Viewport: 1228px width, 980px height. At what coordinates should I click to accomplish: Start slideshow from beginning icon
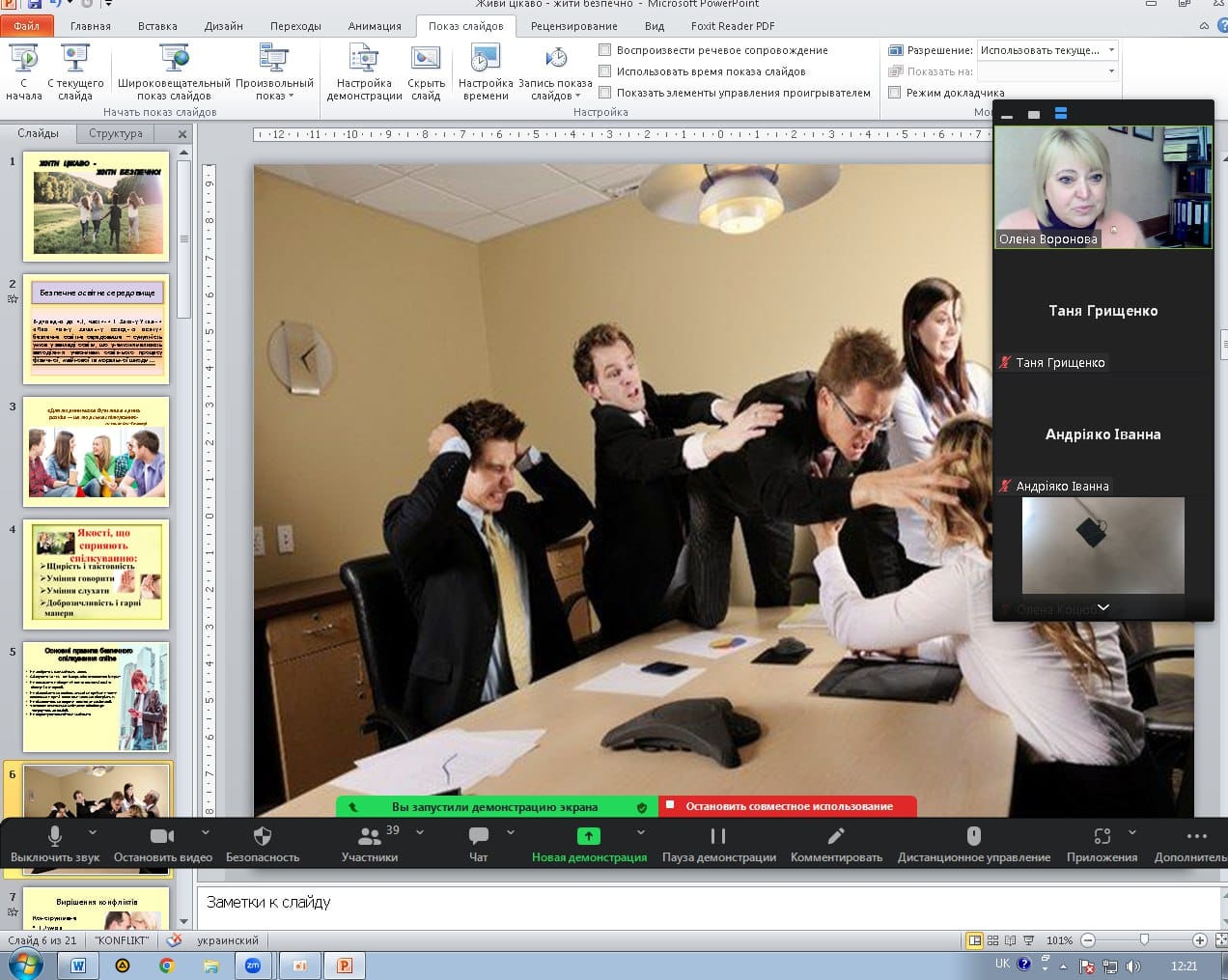click(x=24, y=60)
